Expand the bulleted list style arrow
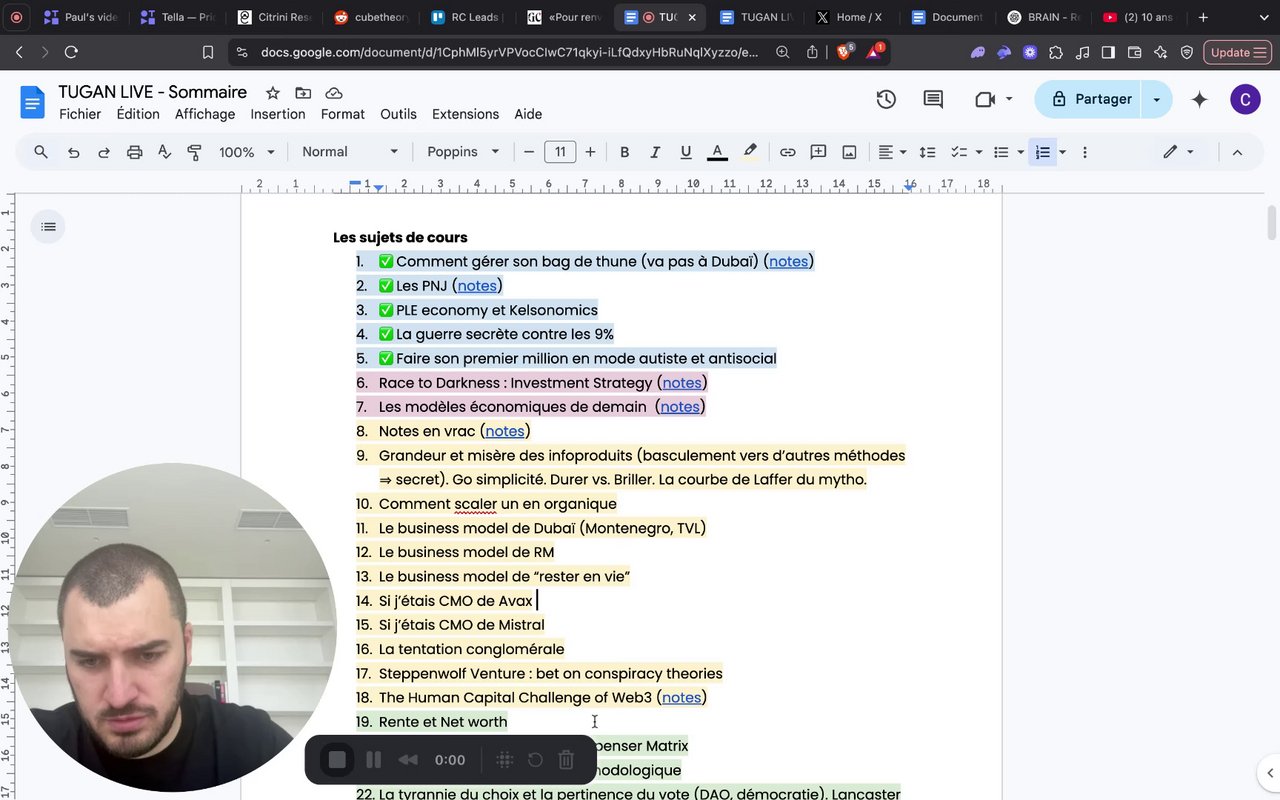 tap(1020, 152)
